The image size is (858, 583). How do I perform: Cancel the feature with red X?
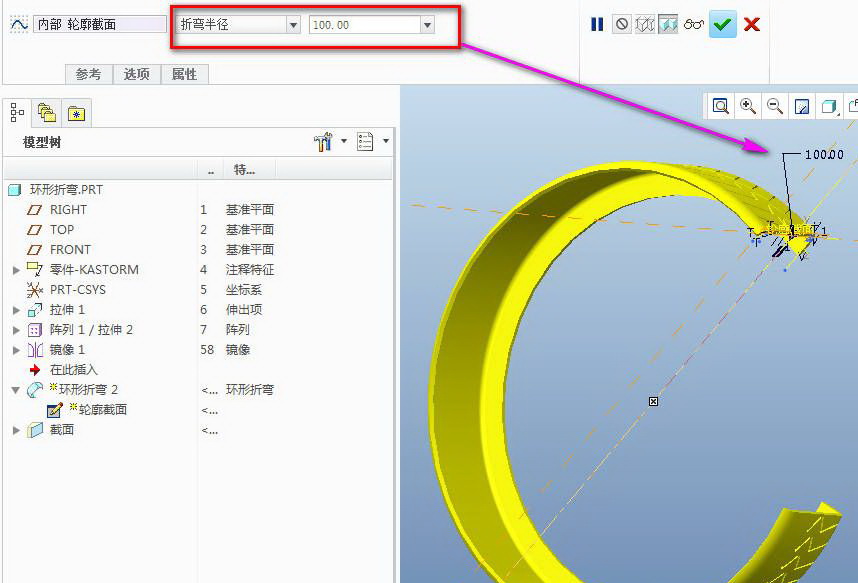tap(752, 24)
